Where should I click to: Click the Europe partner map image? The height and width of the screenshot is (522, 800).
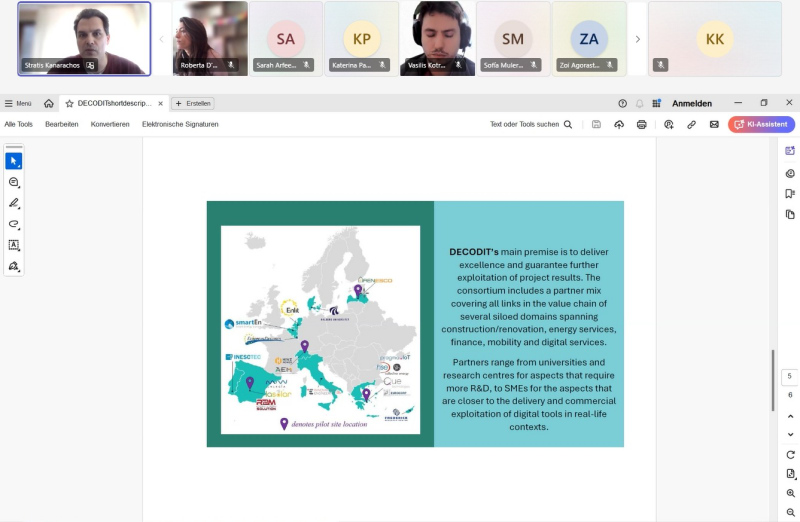[x=320, y=330]
